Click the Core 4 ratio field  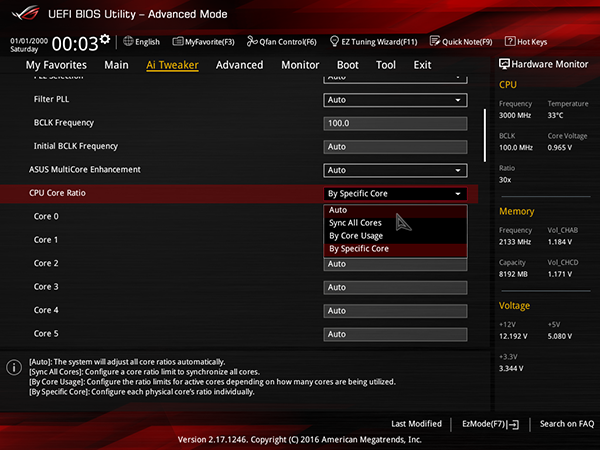click(x=395, y=311)
